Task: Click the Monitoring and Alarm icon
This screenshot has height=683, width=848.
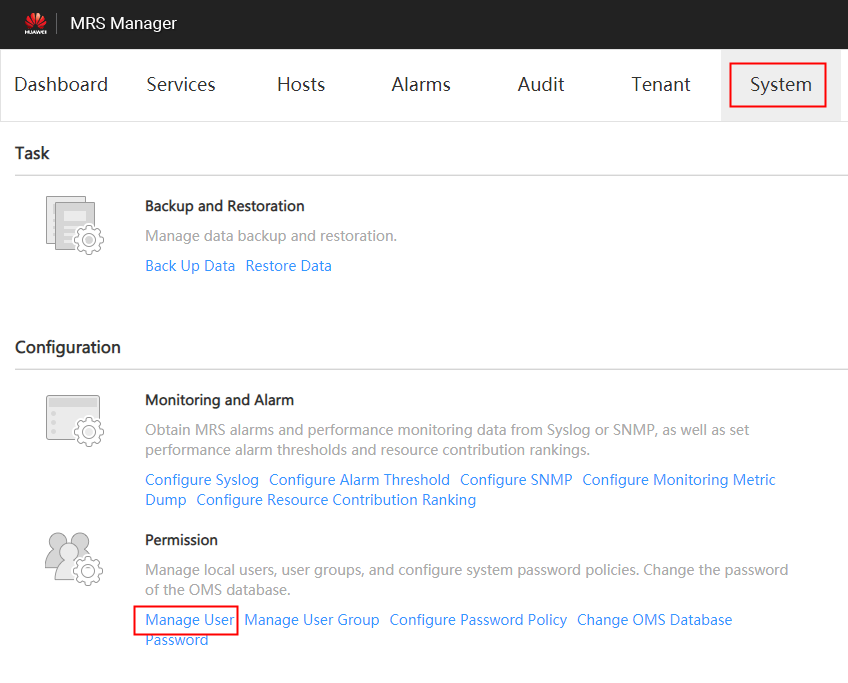Action: (x=75, y=420)
